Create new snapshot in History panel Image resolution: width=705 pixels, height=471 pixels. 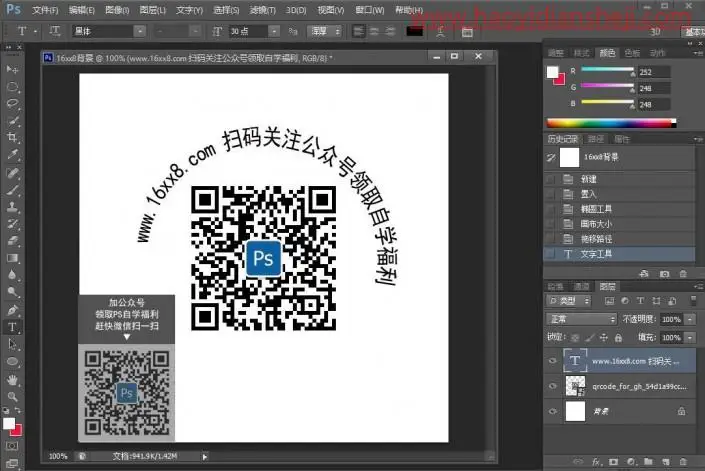pyautogui.click(x=664, y=274)
